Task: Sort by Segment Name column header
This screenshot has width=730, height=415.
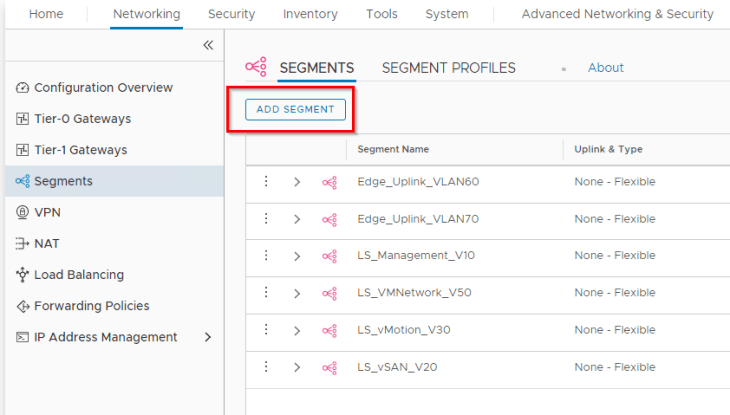Action: [393, 149]
